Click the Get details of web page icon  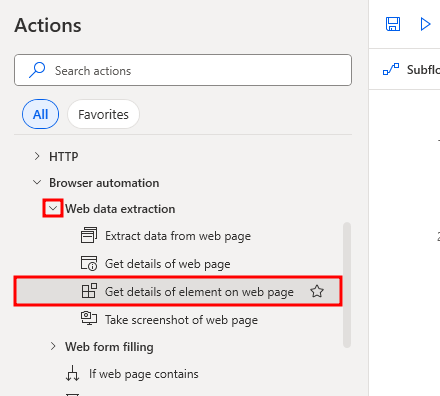[x=89, y=263]
